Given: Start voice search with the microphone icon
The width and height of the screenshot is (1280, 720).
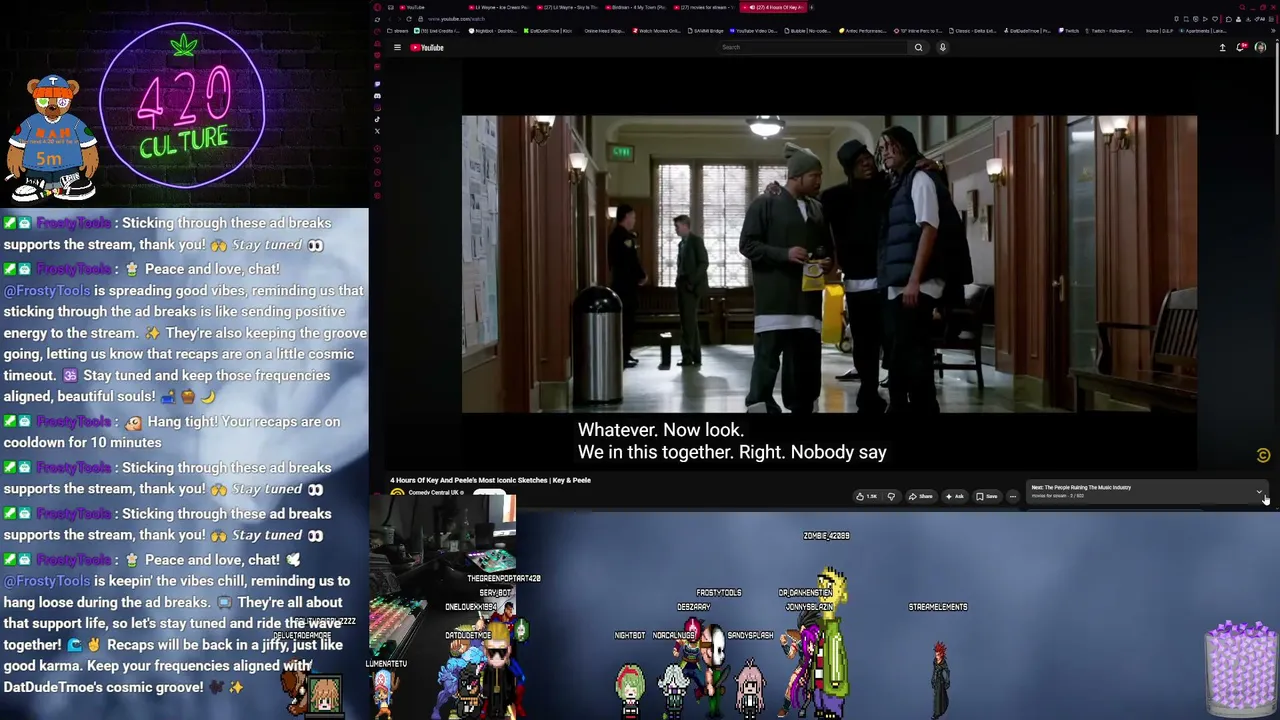Looking at the screenshot, I should [942, 47].
